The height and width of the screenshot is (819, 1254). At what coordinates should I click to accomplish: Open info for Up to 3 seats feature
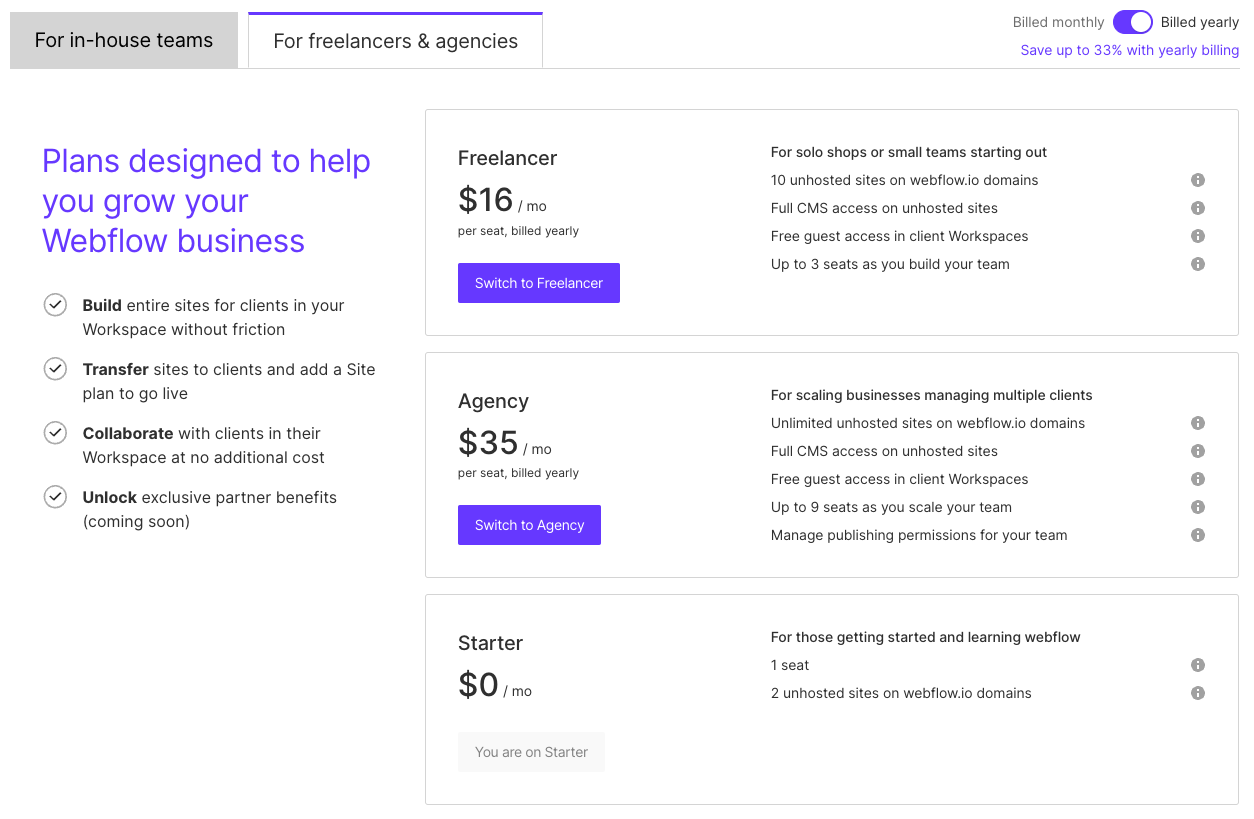pos(1197,264)
